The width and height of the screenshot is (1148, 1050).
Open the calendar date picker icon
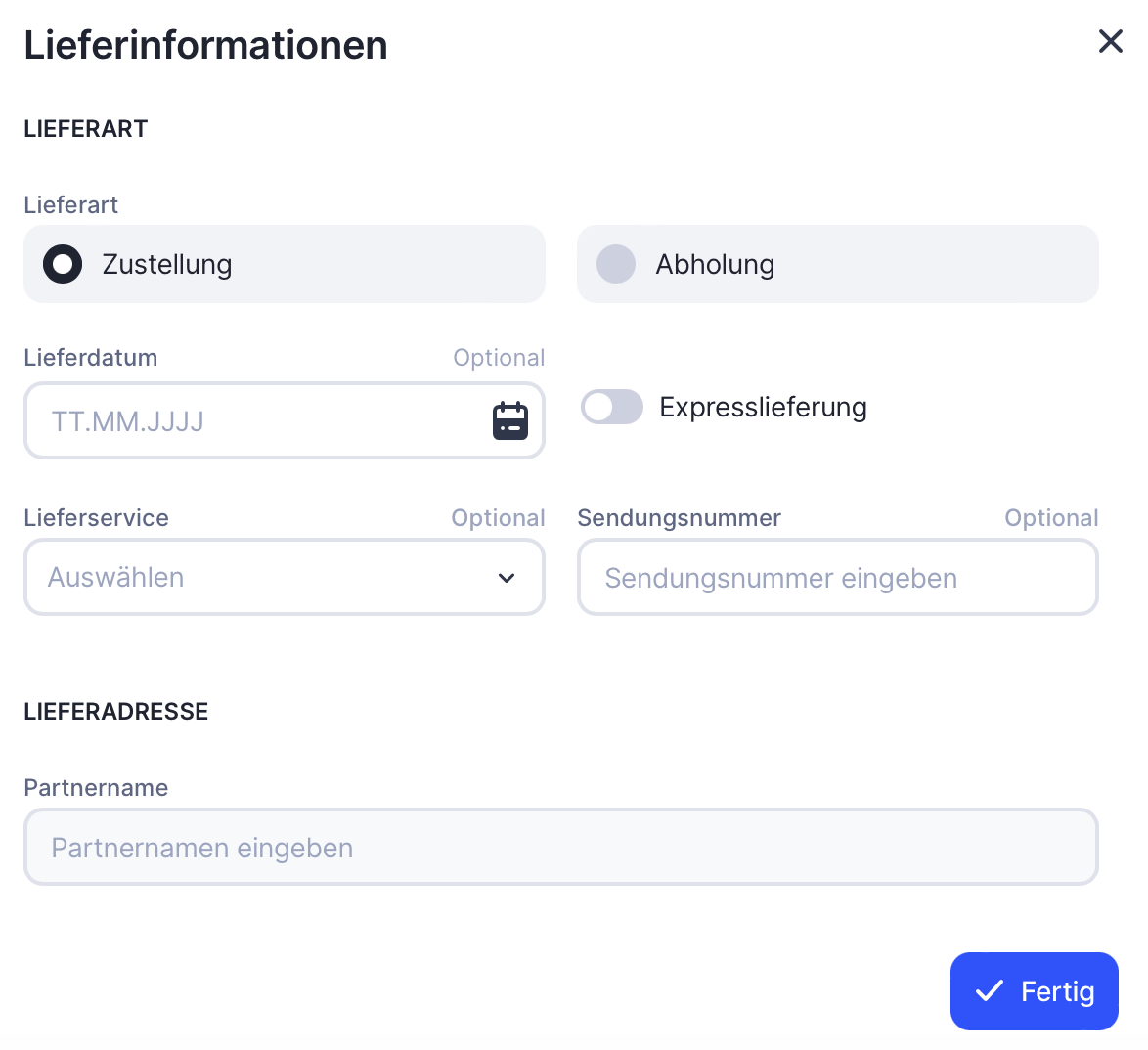click(509, 421)
